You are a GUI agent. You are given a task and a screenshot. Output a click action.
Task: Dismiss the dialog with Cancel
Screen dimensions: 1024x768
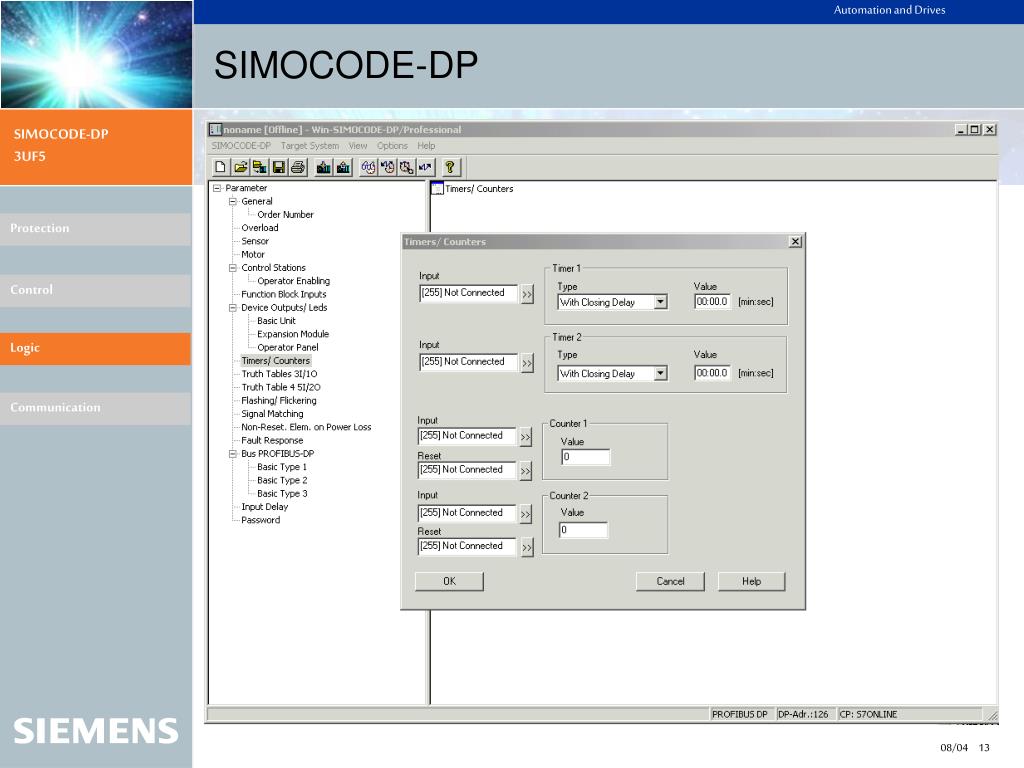(x=669, y=581)
